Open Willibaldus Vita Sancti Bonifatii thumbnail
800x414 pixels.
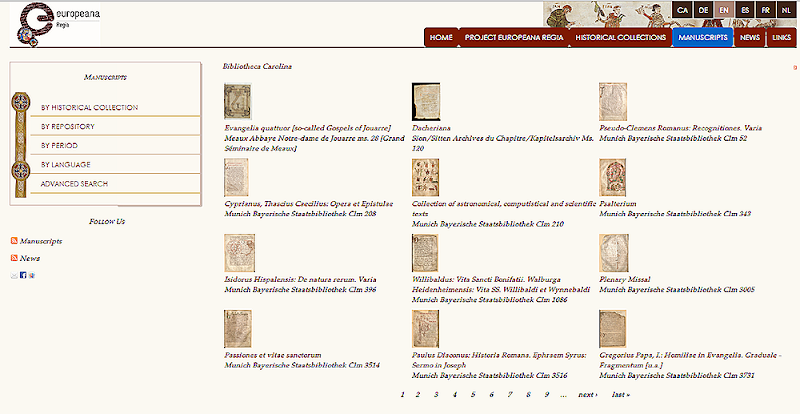point(425,253)
